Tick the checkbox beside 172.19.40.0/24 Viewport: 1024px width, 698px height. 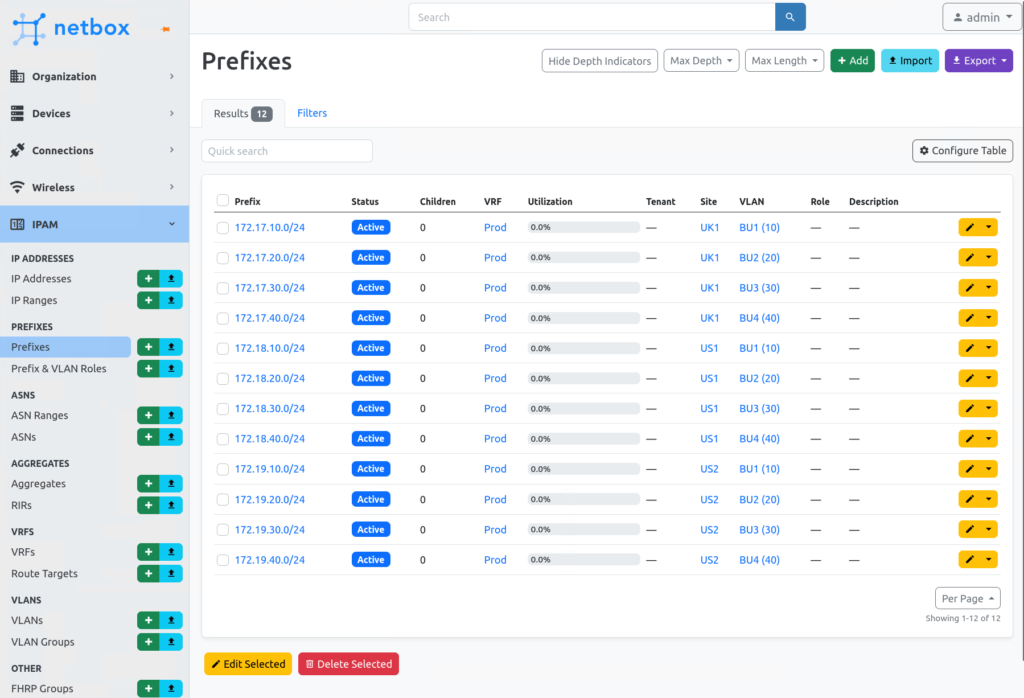tap(222, 559)
